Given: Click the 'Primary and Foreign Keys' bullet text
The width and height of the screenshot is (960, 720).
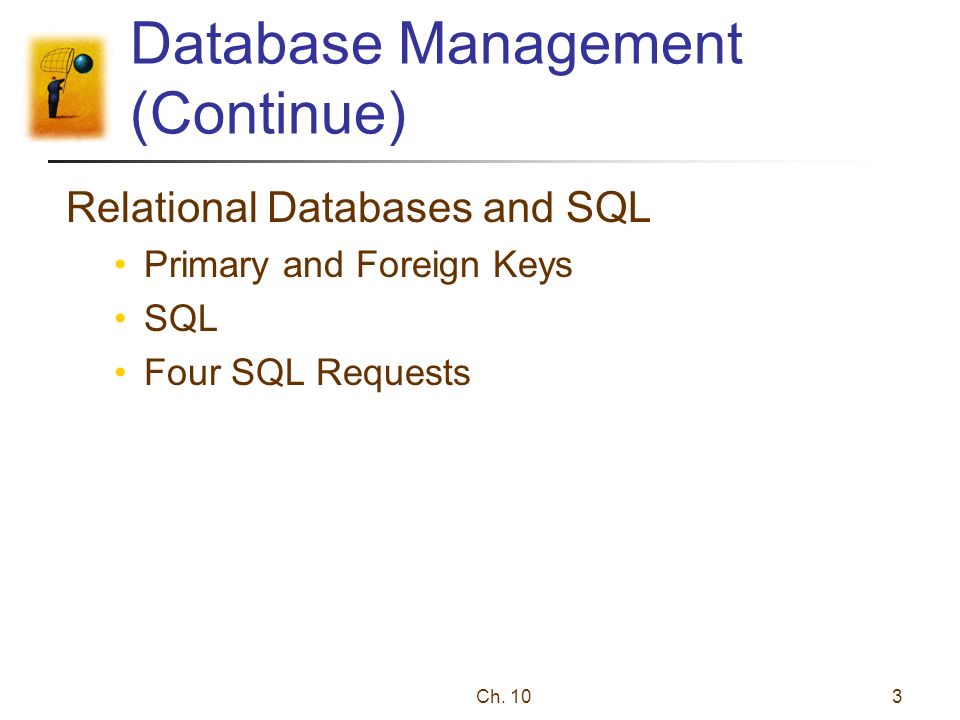Looking at the screenshot, I should click(x=358, y=266).
